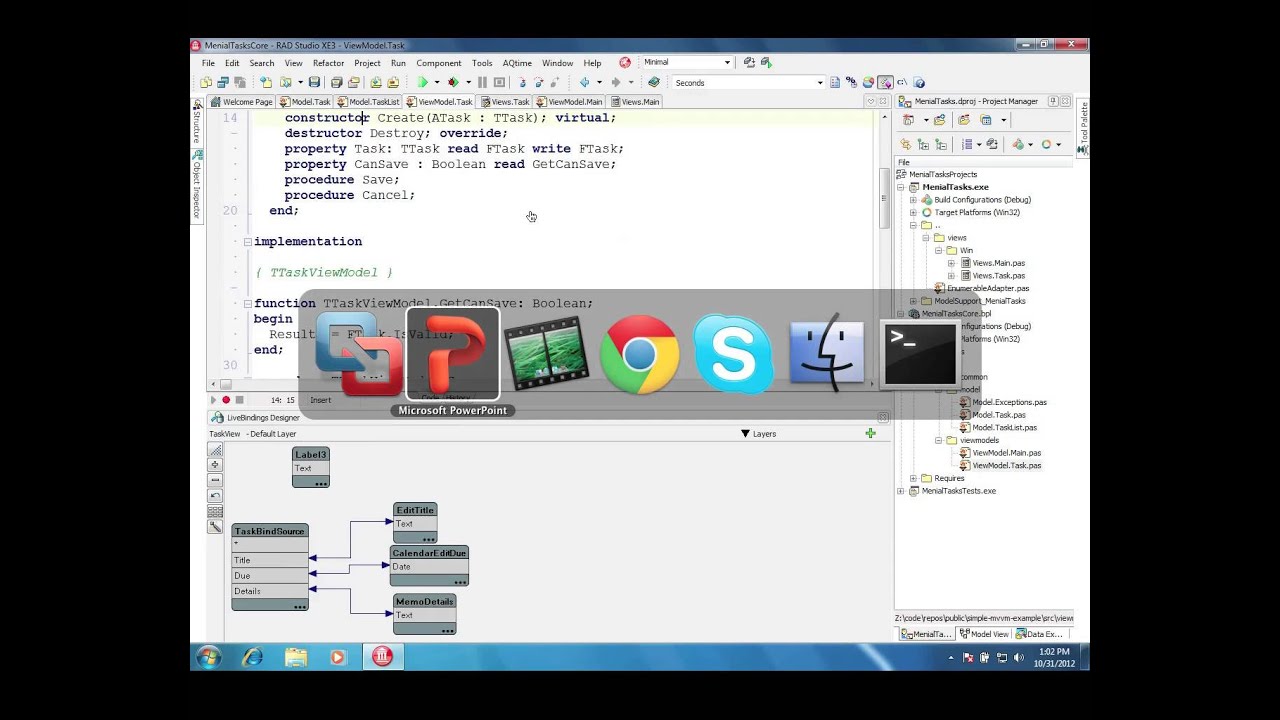Switch to ViewModel.Main editor tab
Image resolution: width=1280 pixels, height=720 pixels.
click(570, 101)
